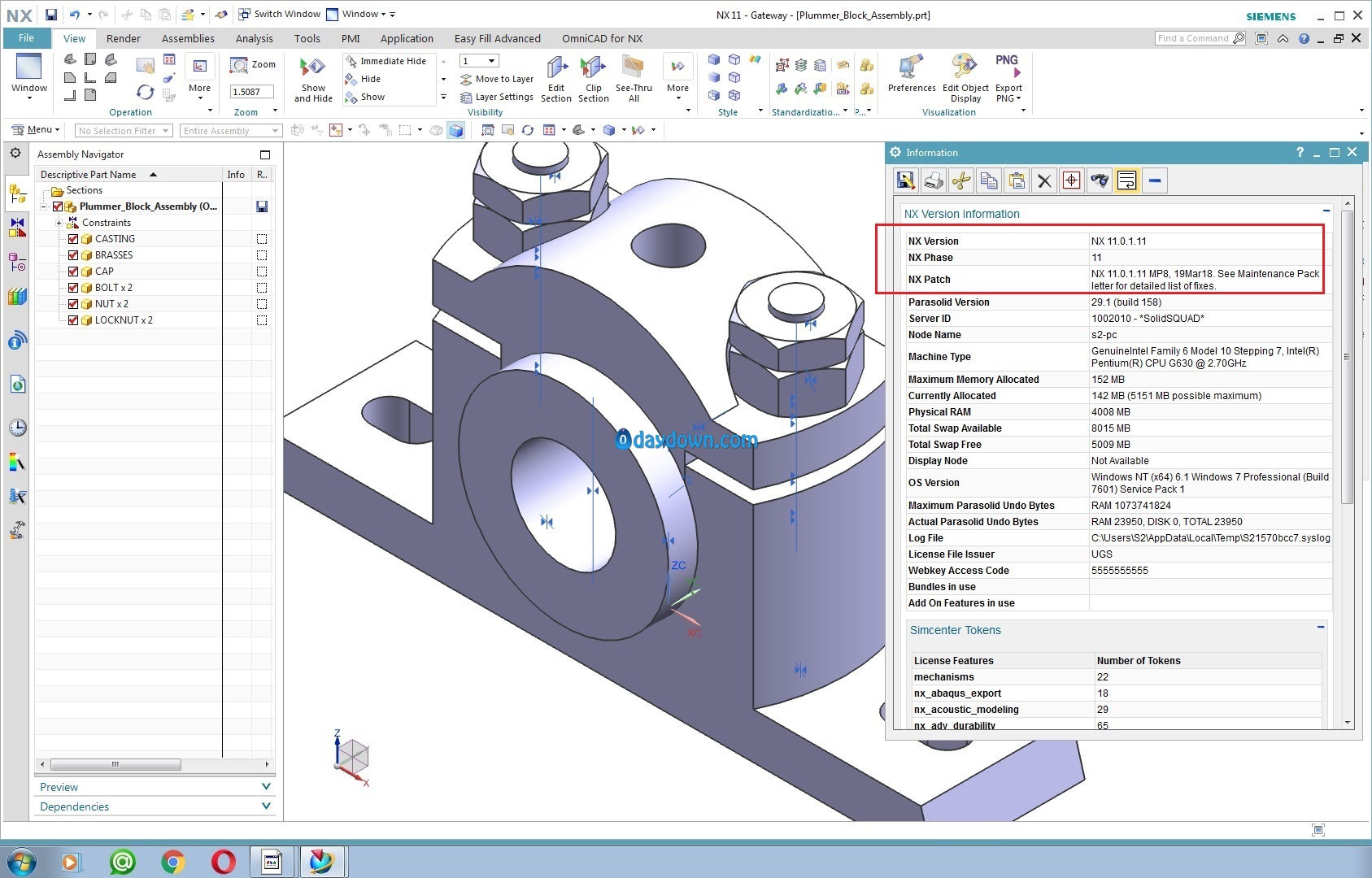This screenshot has height=878, width=1372.
Task: Click the Paste icon in Information window
Action: click(x=1017, y=180)
